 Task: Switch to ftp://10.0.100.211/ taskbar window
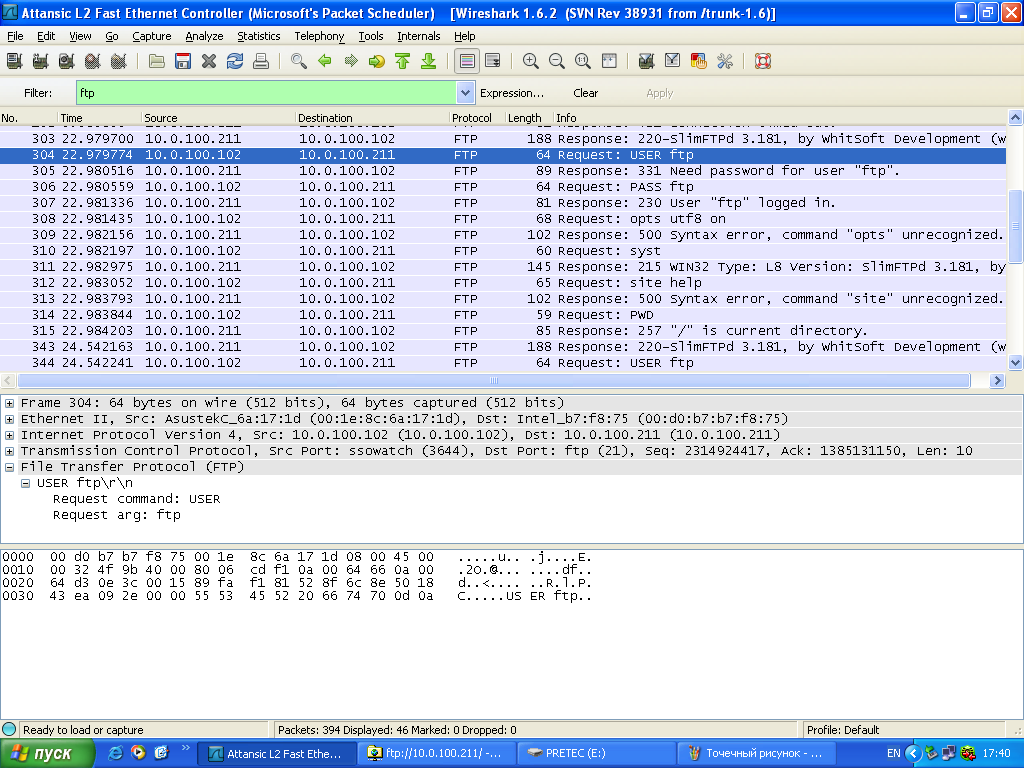436,753
